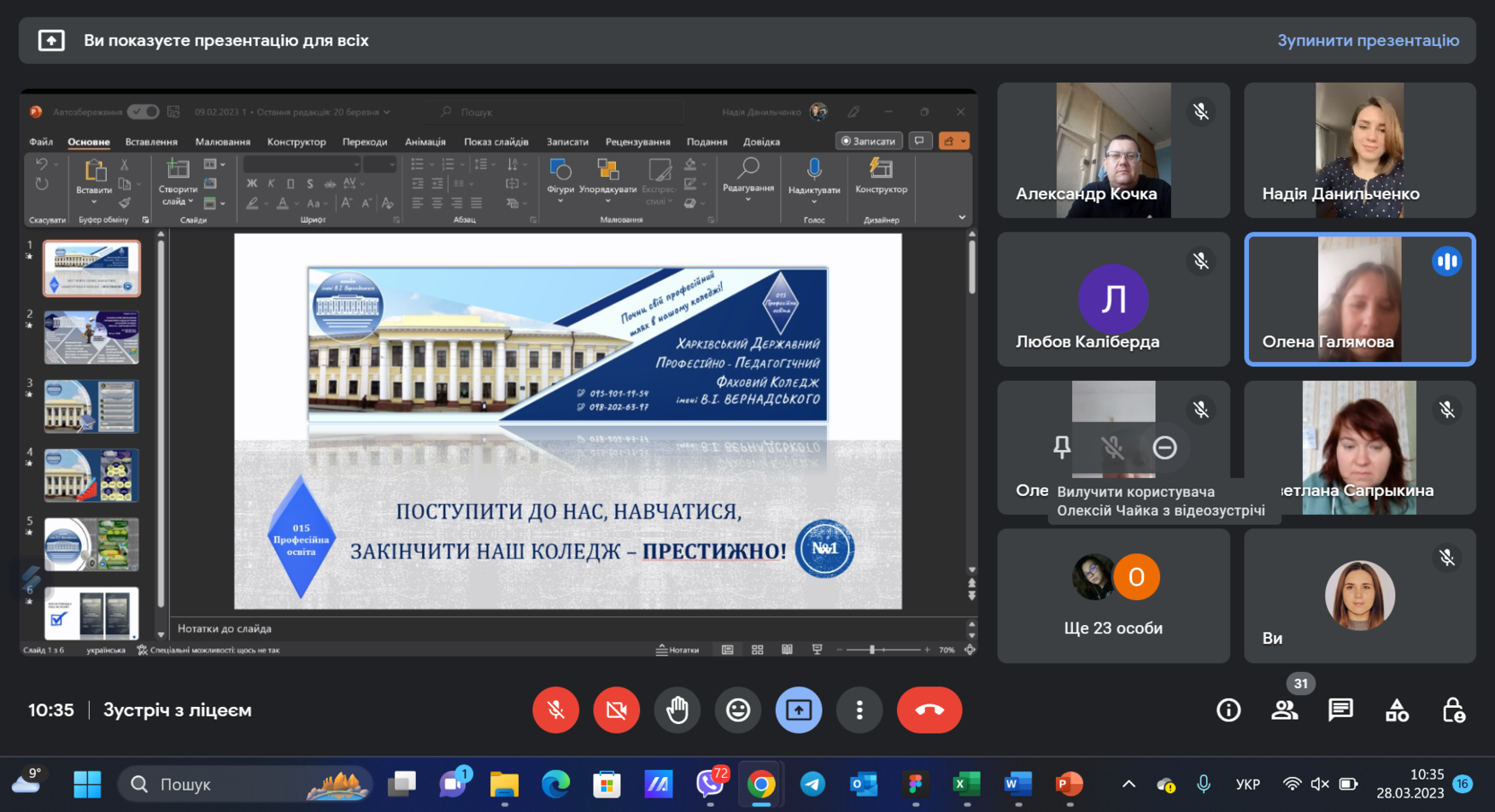The width and height of the screenshot is (1495, 812).
Task: Leave the call with red button
Action: pos(929,710)
